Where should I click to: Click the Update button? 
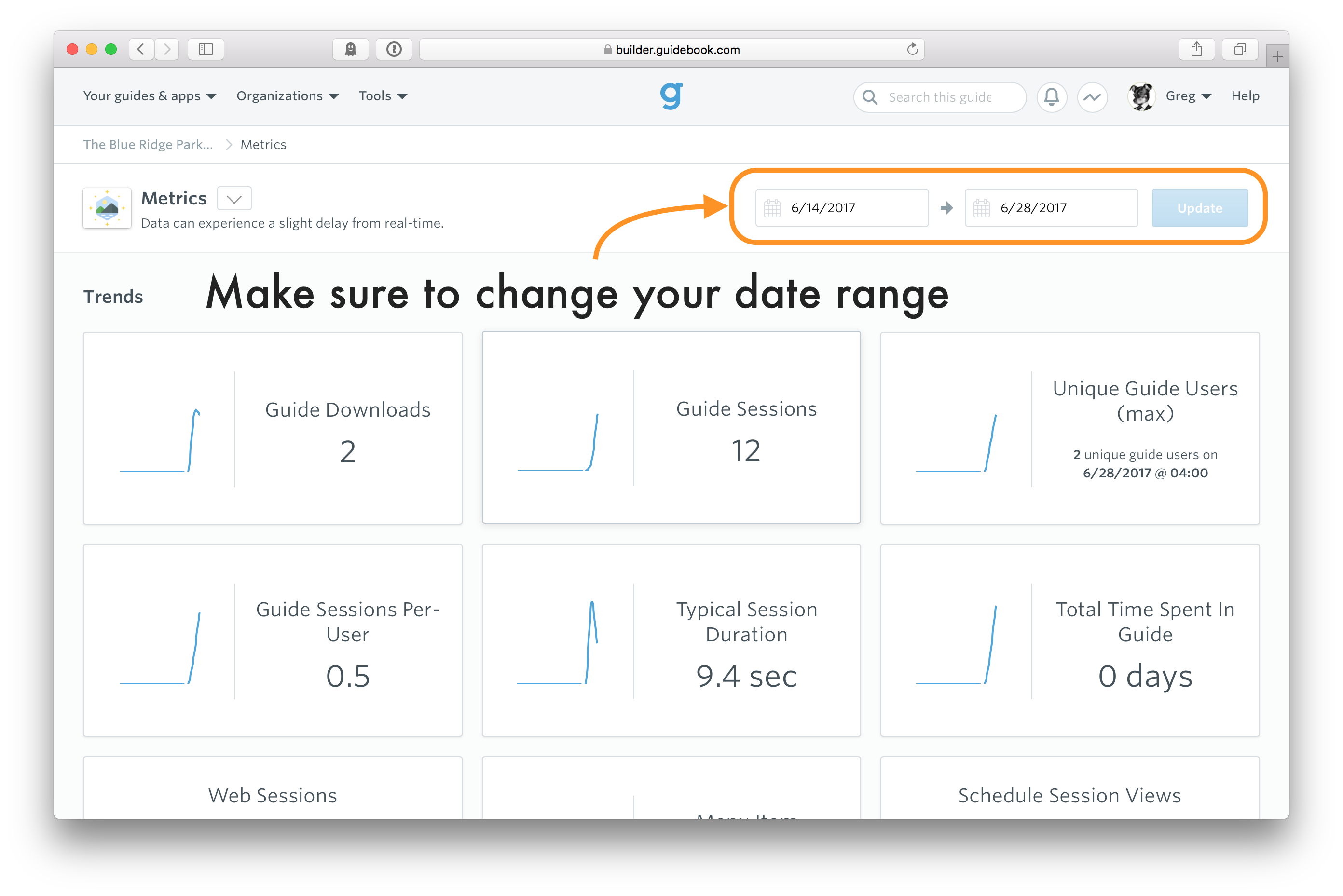pyautogui.click(x=1200, y=208)
